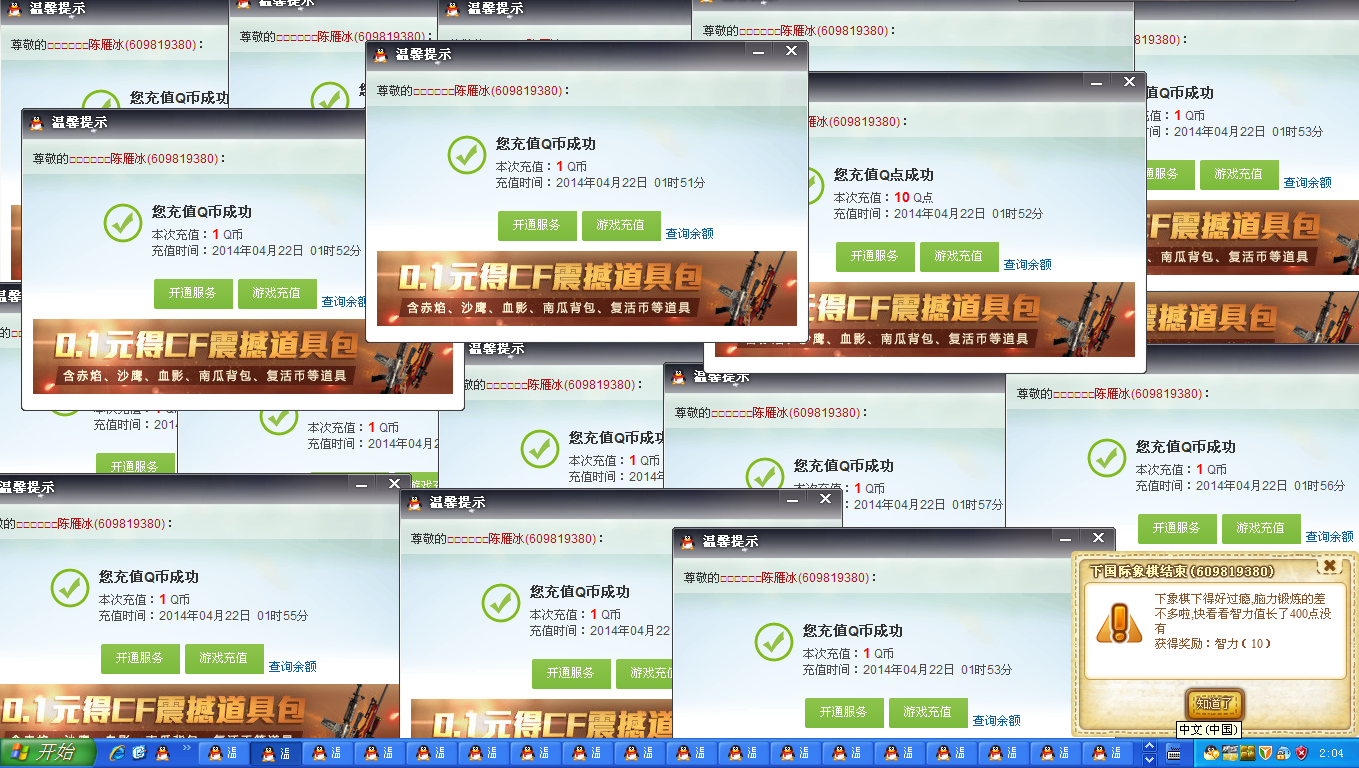Click 游戏充值 in the 01时55分 dialog
The width and height of the screenshot is (1359, 768).
[x=224, y=659]
